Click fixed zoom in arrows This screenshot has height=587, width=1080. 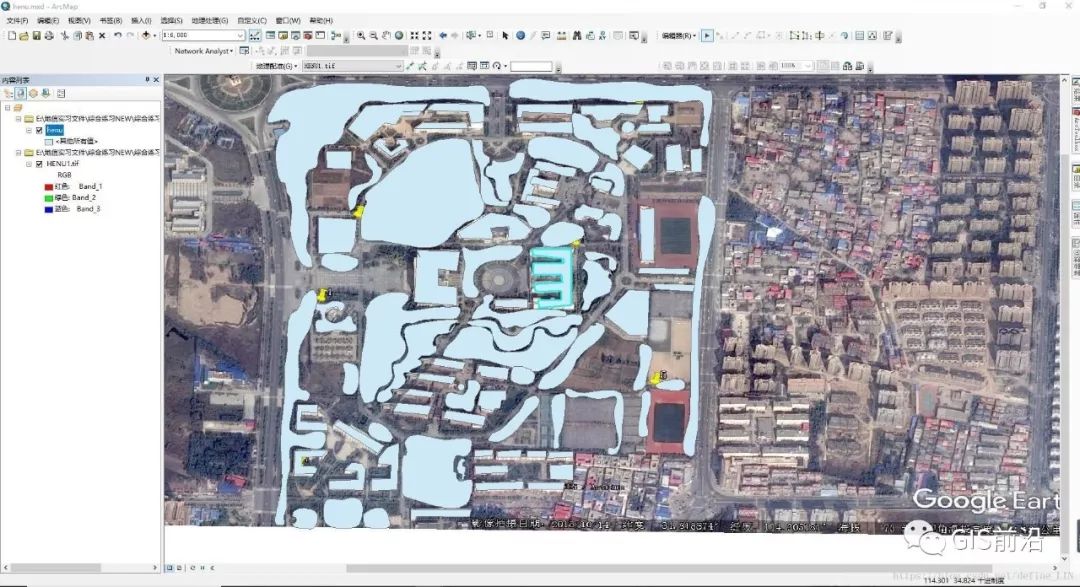[x=415, y=35]
